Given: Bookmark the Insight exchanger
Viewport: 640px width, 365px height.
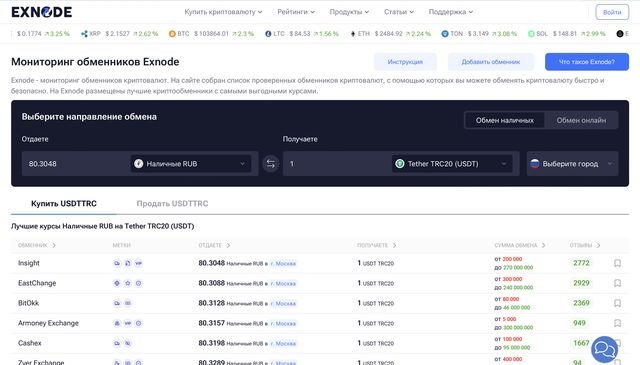Looking at the screenshot, I should [x=618, y=263].
